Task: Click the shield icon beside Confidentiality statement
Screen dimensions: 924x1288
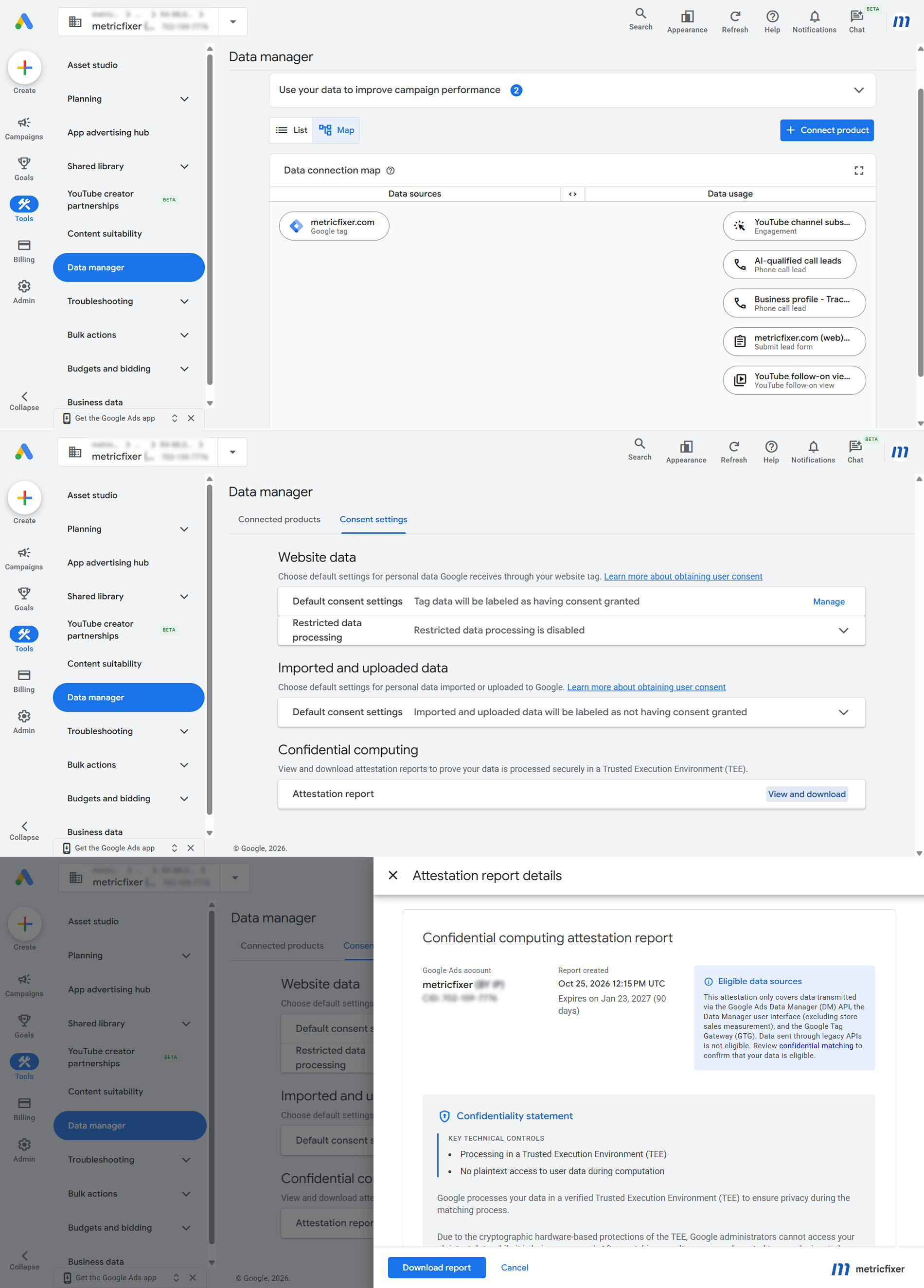Action: (444, 1116)
